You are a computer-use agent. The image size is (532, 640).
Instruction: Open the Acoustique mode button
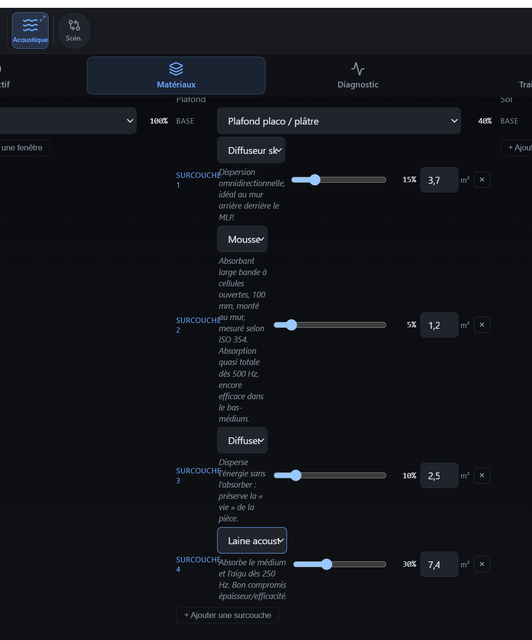(30, 31)
